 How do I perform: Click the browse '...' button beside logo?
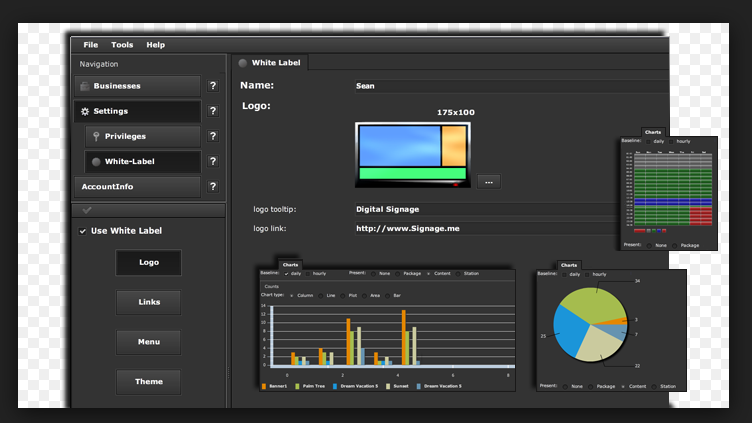click(489, 182)
